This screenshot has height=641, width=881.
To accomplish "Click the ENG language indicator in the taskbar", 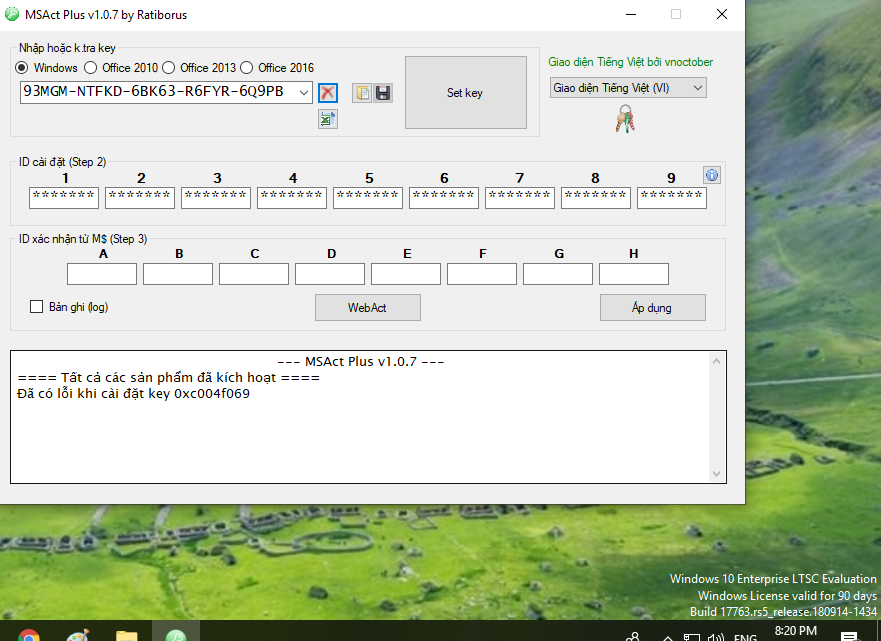I will 745,638.
